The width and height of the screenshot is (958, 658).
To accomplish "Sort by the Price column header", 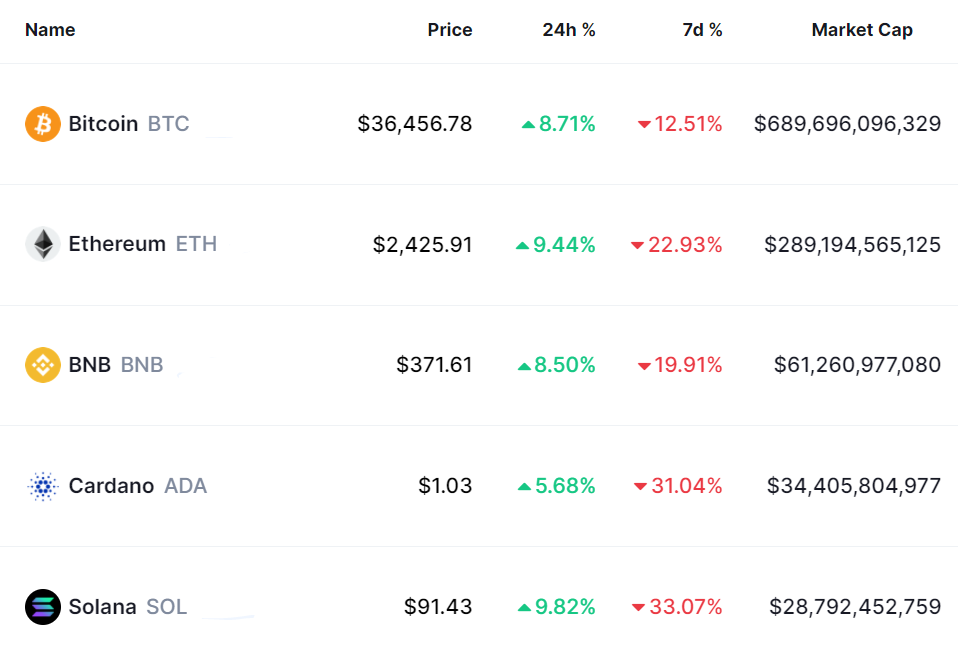I will point(449,30).
